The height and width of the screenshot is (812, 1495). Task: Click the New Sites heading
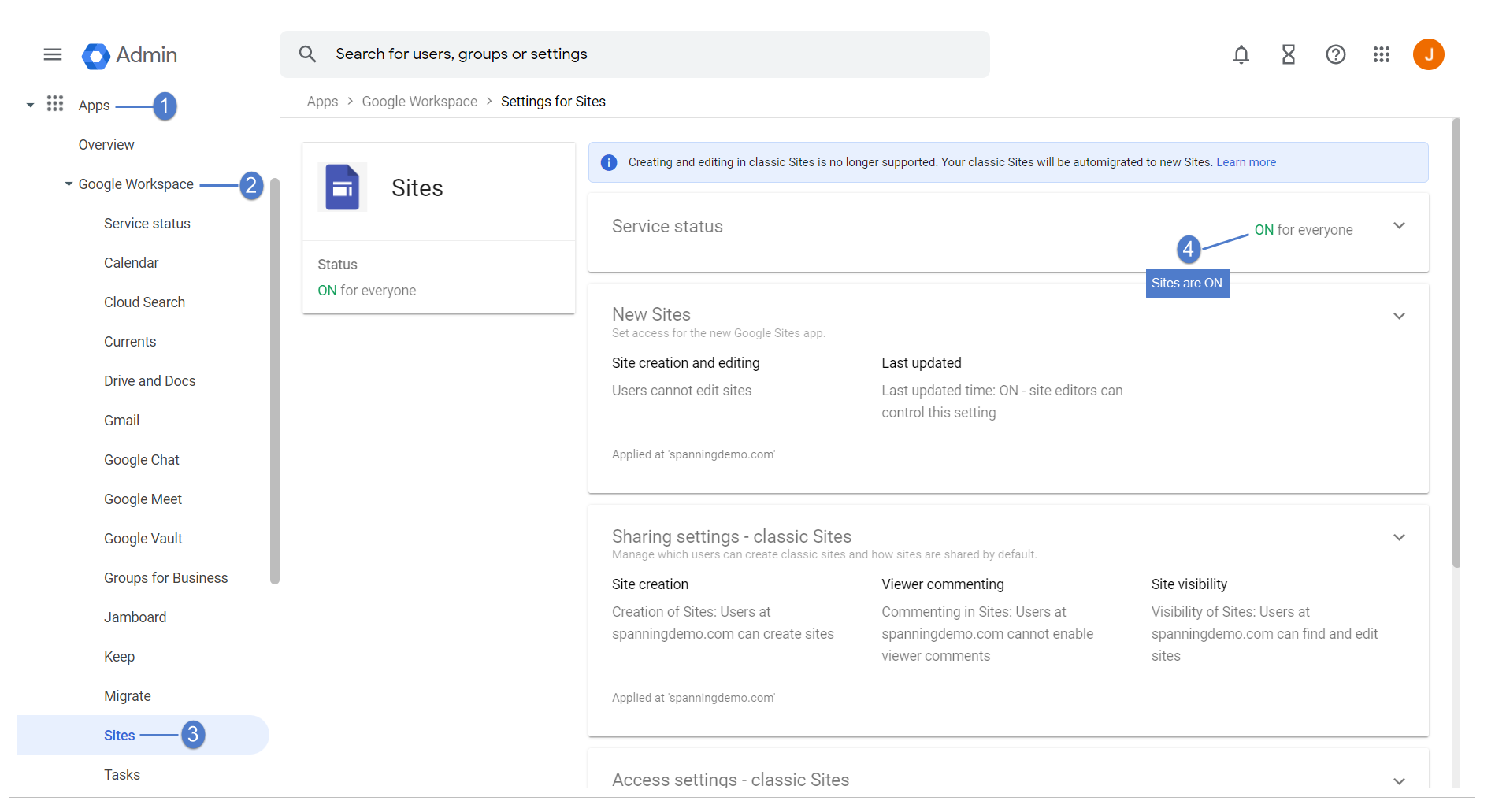pos(651,314)
